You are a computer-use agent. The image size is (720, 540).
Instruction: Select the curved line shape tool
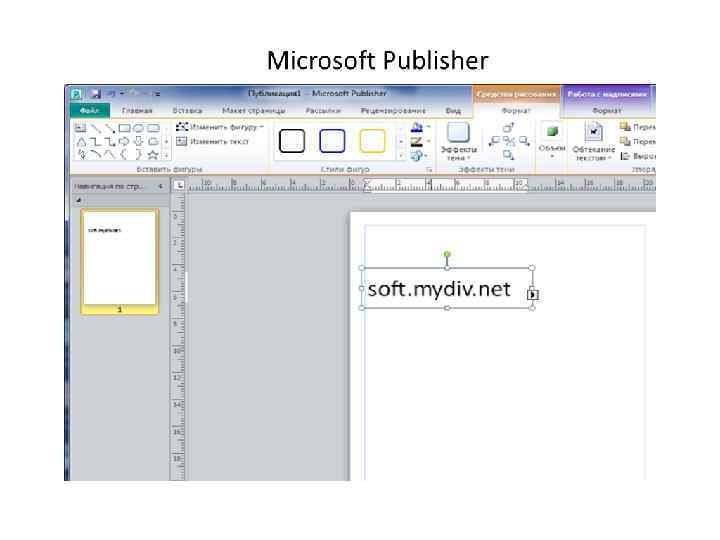pos(96,155)
